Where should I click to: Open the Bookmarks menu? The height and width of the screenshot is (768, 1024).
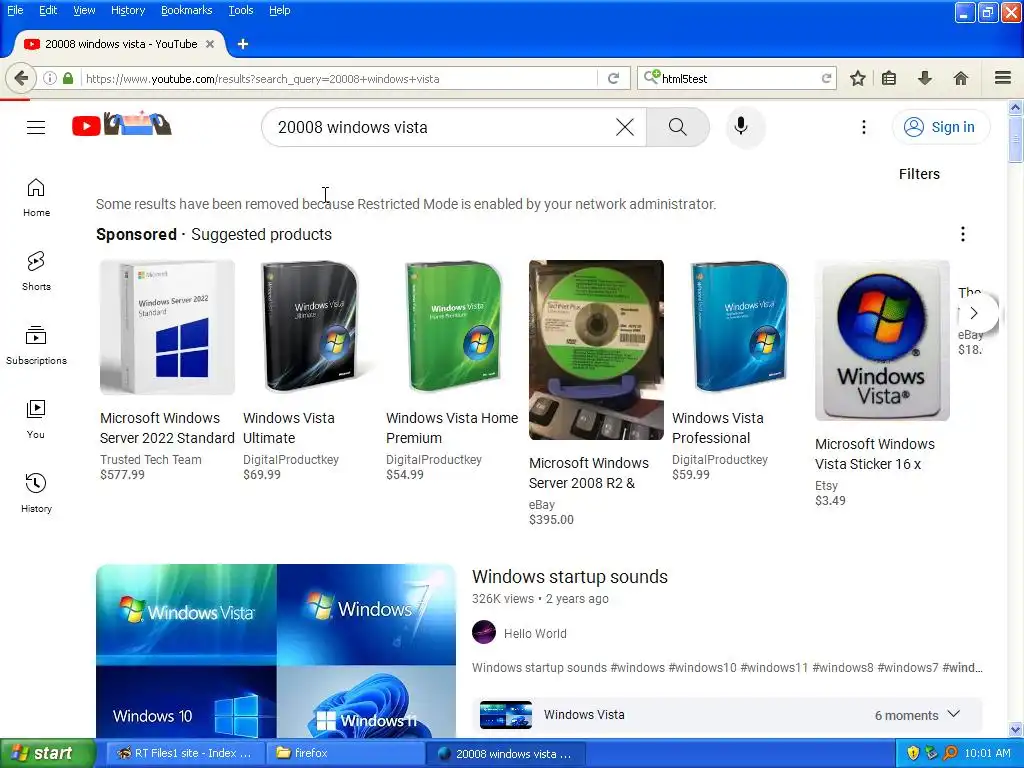click(x=186, y=10)
